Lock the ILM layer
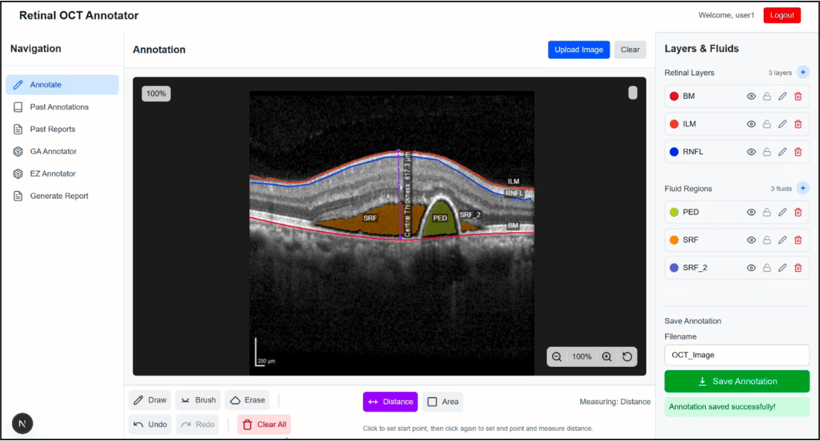Screen dimensions: 820x441 point(767,124)
